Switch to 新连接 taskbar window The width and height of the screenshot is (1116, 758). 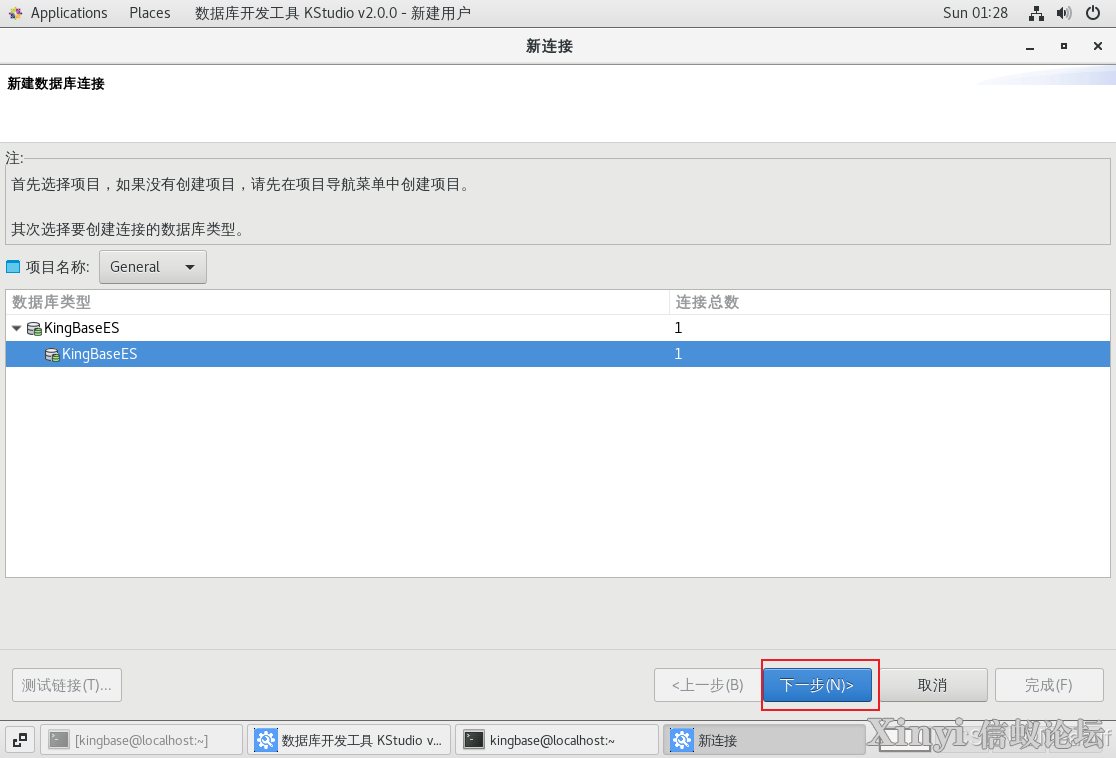(764, 740)
